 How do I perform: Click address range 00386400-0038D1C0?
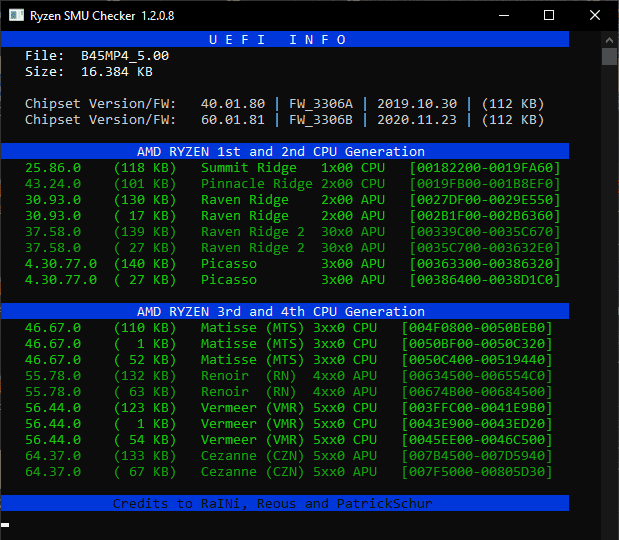point(485,279)
